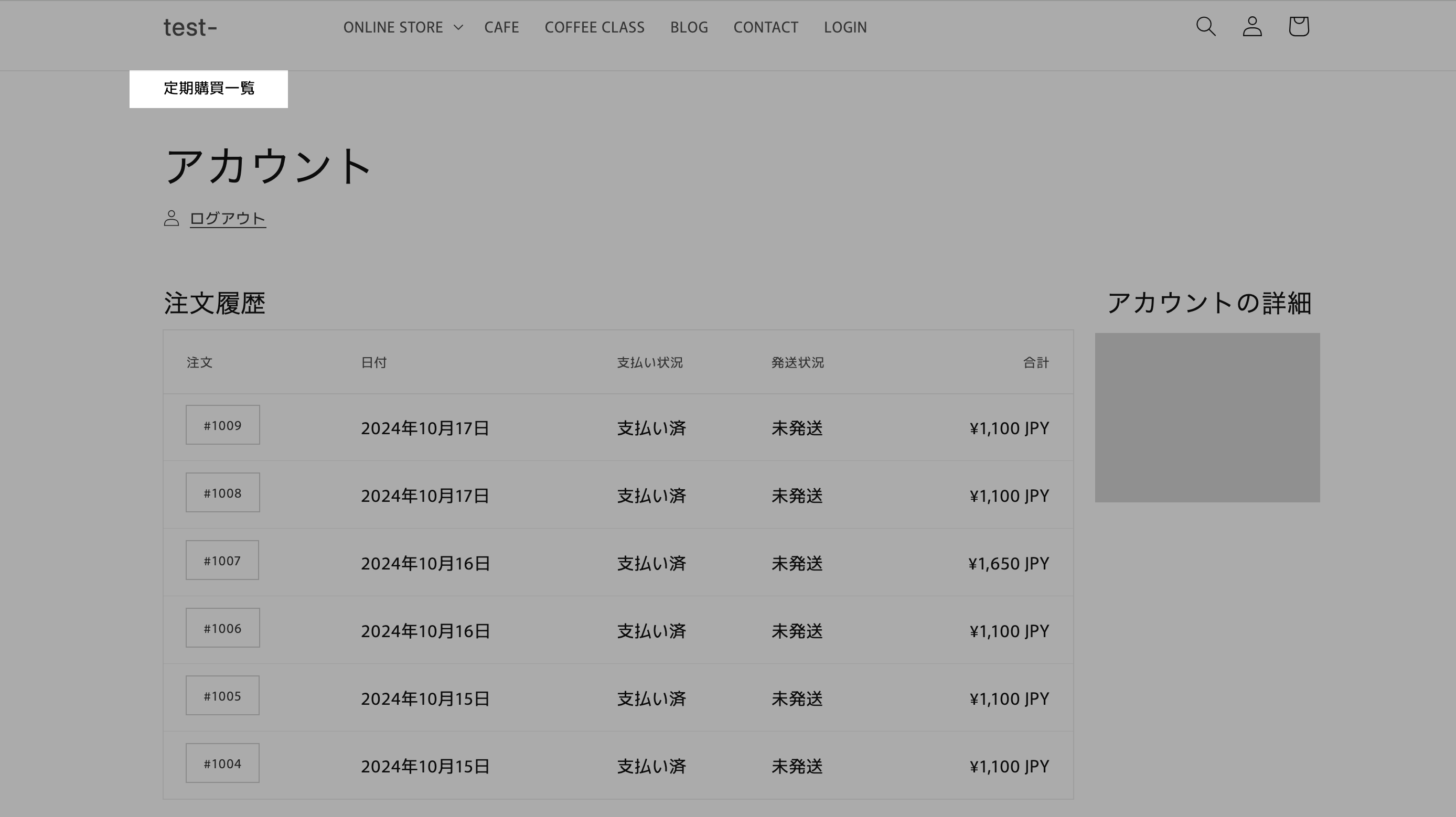The height and width of the screenshot is (817, 1456).
Task: Open order #1004
Action: point(222,764)
